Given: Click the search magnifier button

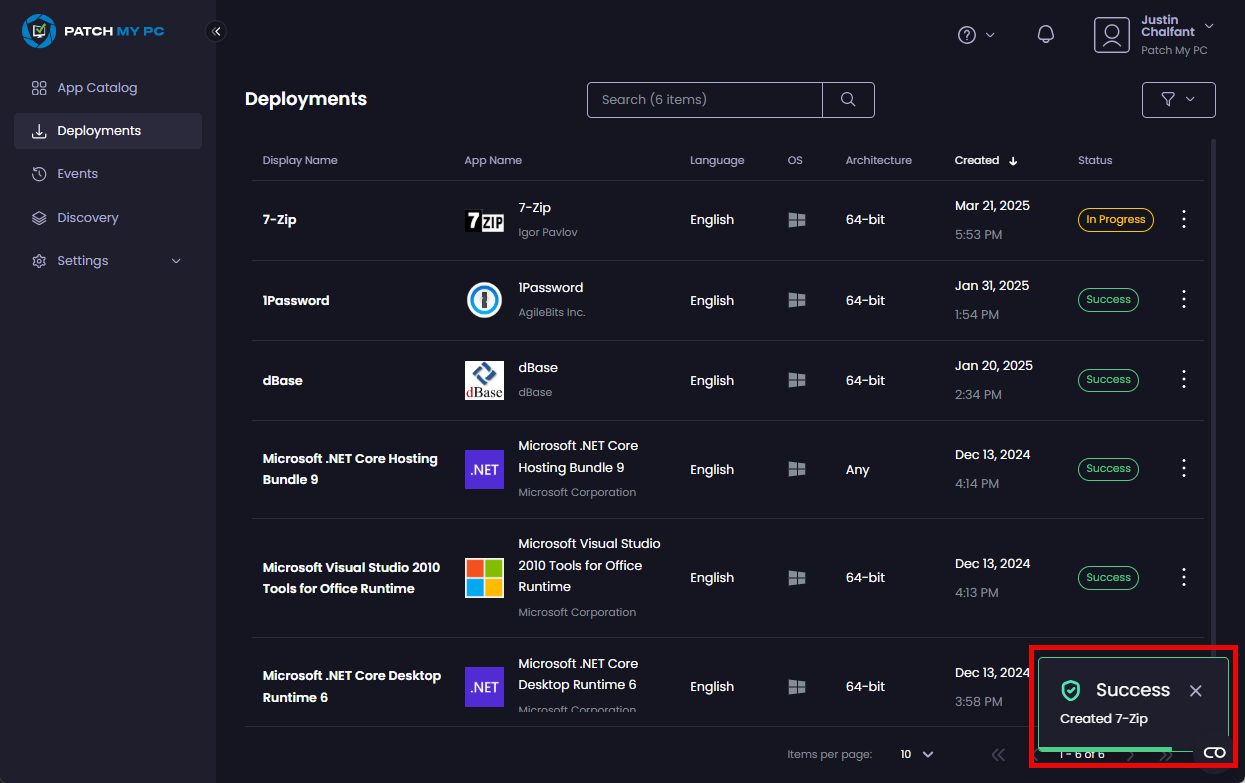Looking at the screenshot, I should (x=848, y=100).
